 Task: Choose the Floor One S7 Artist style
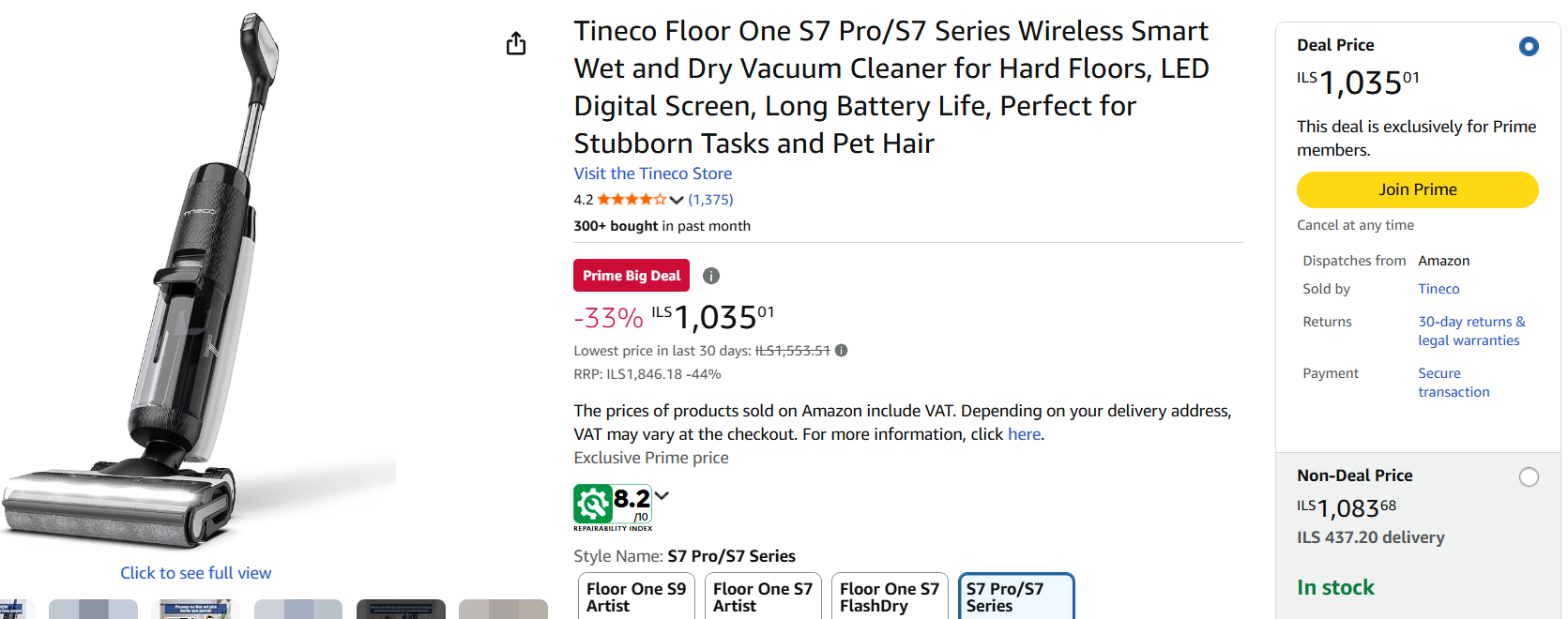pyautogui.click(x=763, y=596)
